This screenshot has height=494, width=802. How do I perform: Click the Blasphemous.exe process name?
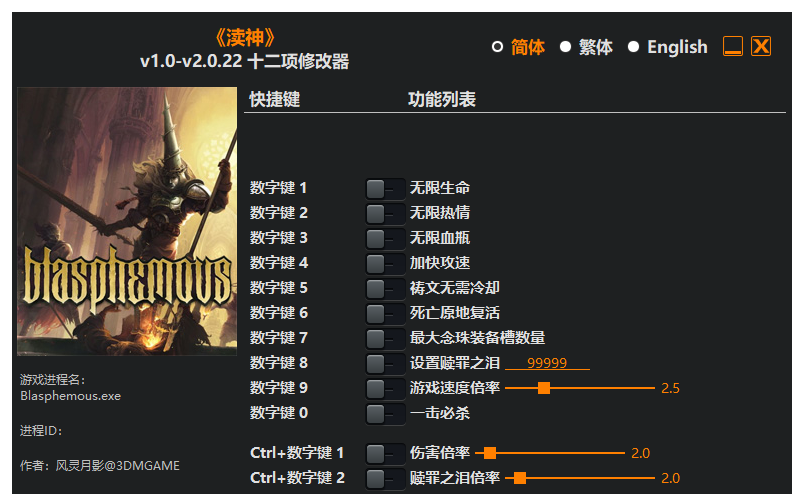tap(71, 396)
